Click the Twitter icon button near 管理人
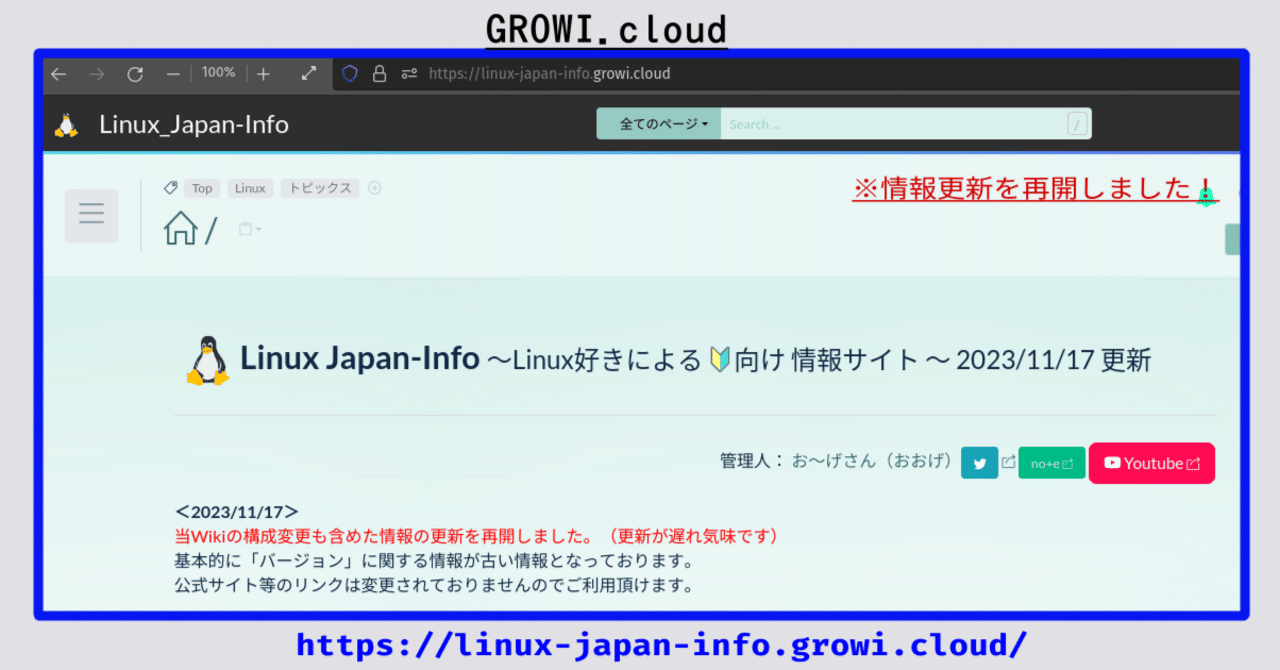 [x=979, y=462]
